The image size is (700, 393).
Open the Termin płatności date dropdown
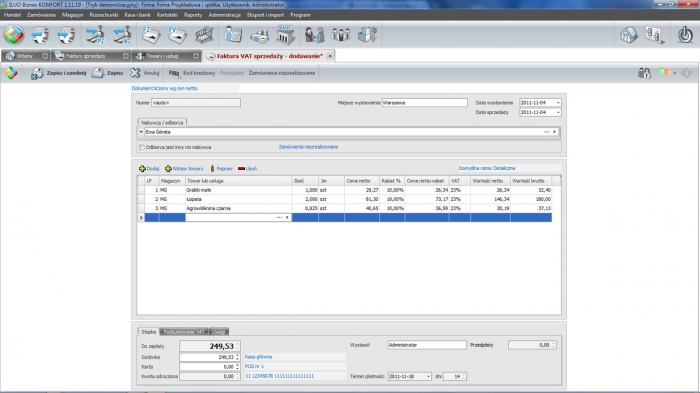[x=428, y=376]
